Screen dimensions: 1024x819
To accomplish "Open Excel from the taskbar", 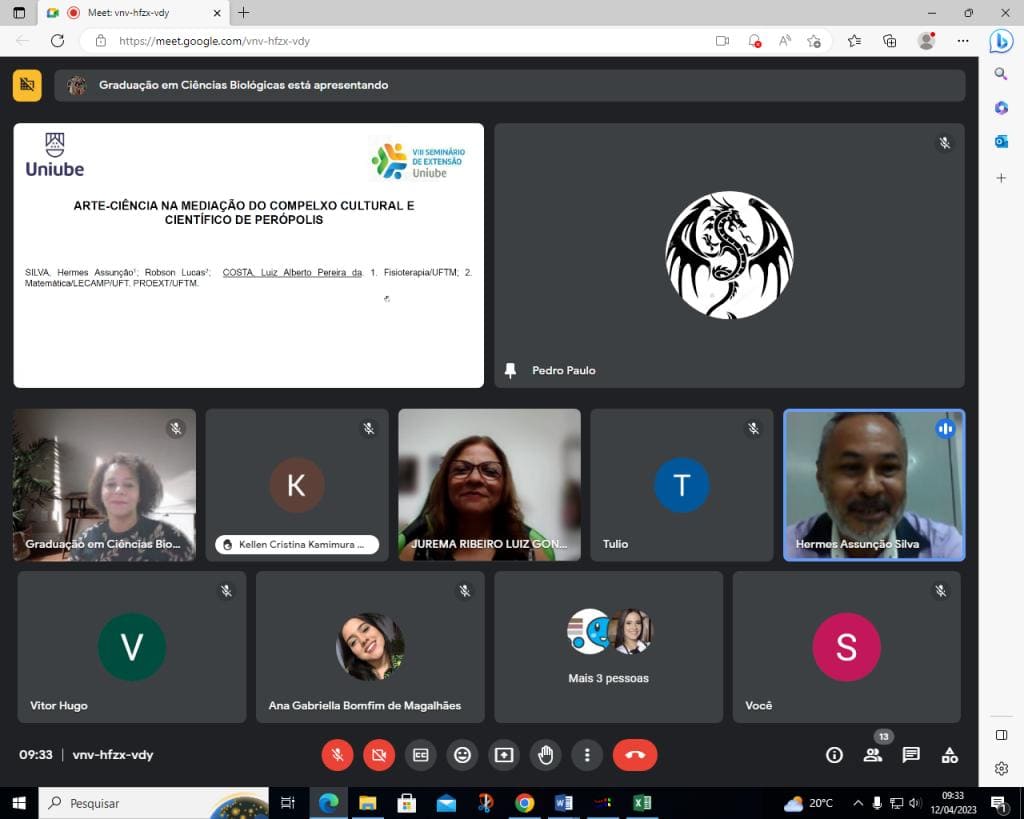I will 642,803.
